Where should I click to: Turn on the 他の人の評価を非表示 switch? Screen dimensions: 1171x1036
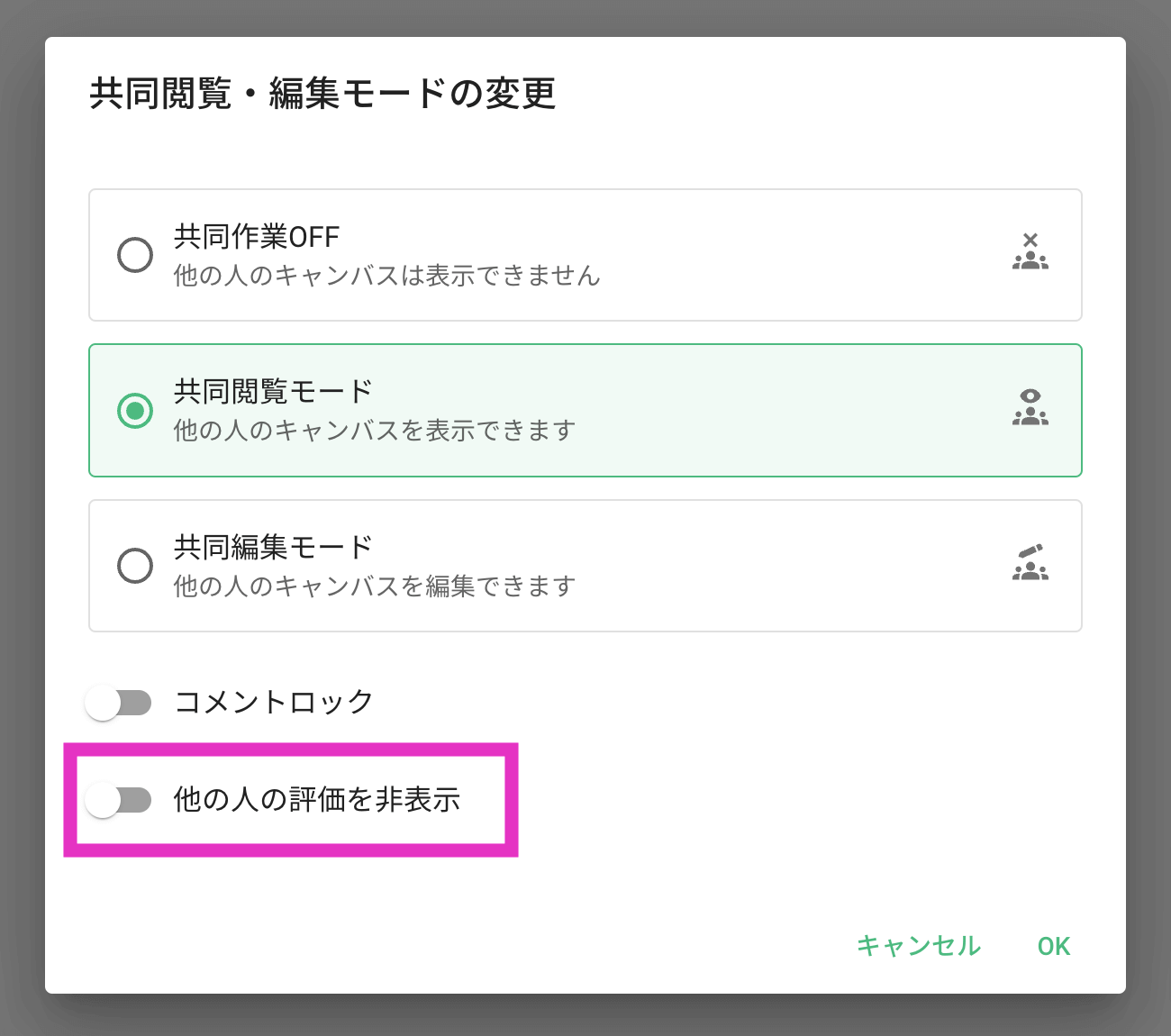click(118, 800)
